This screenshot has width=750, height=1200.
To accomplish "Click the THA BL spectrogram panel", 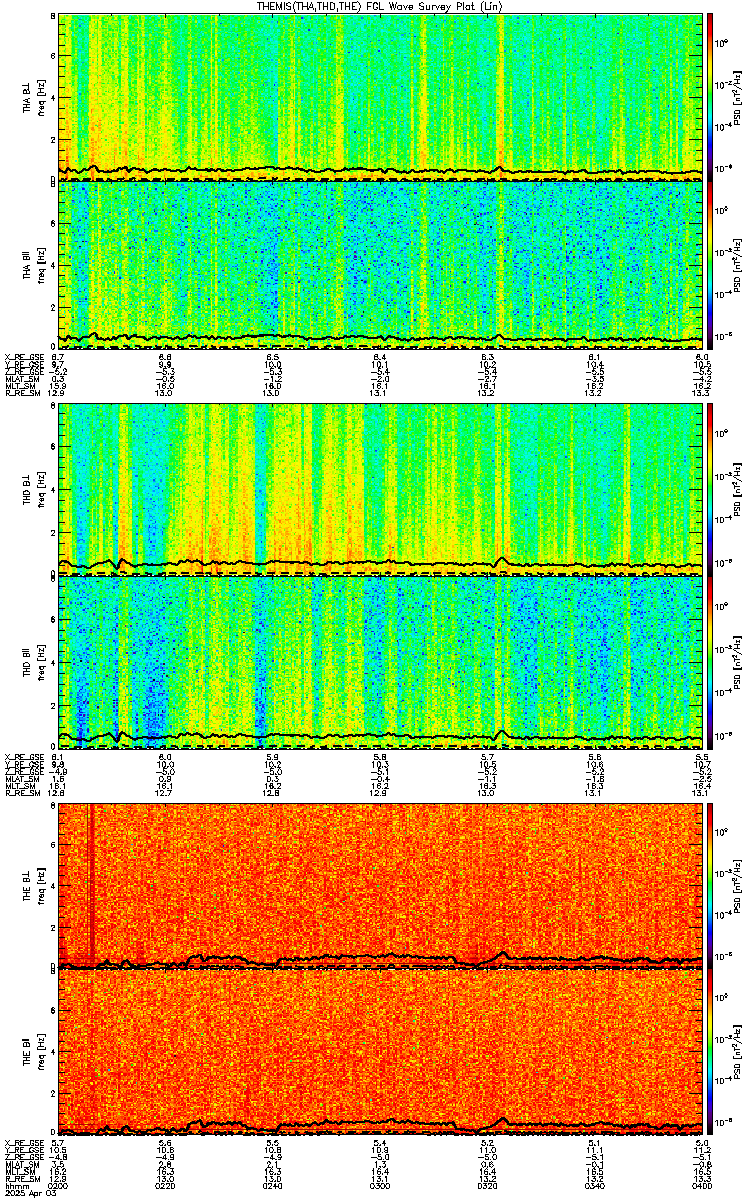I will (380, 97).
